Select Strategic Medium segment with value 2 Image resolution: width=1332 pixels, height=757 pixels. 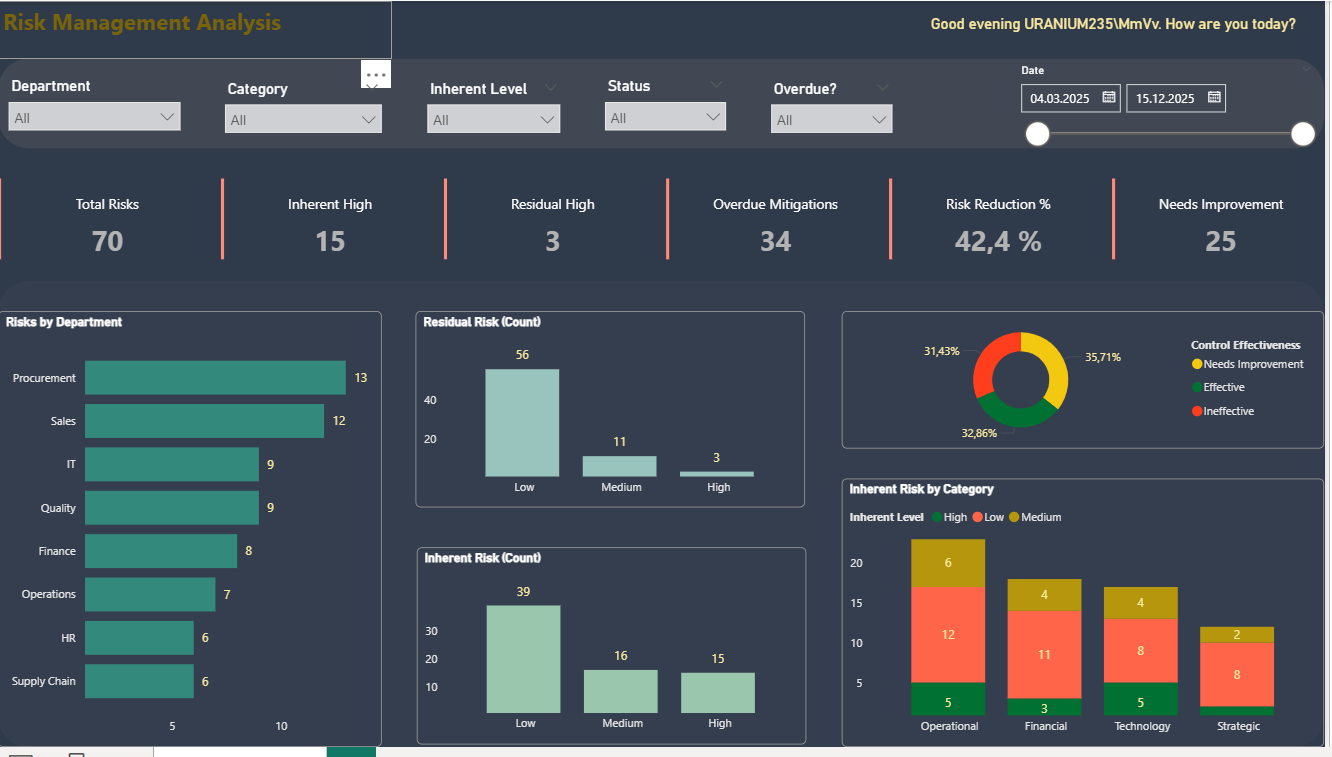pyautogui.click(x=1237, y=635)
